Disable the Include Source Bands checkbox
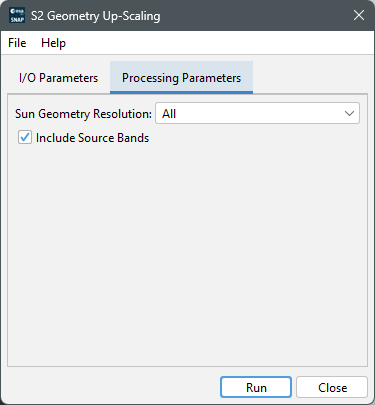This screenshot has width=375, height=405. coord(25,137)
